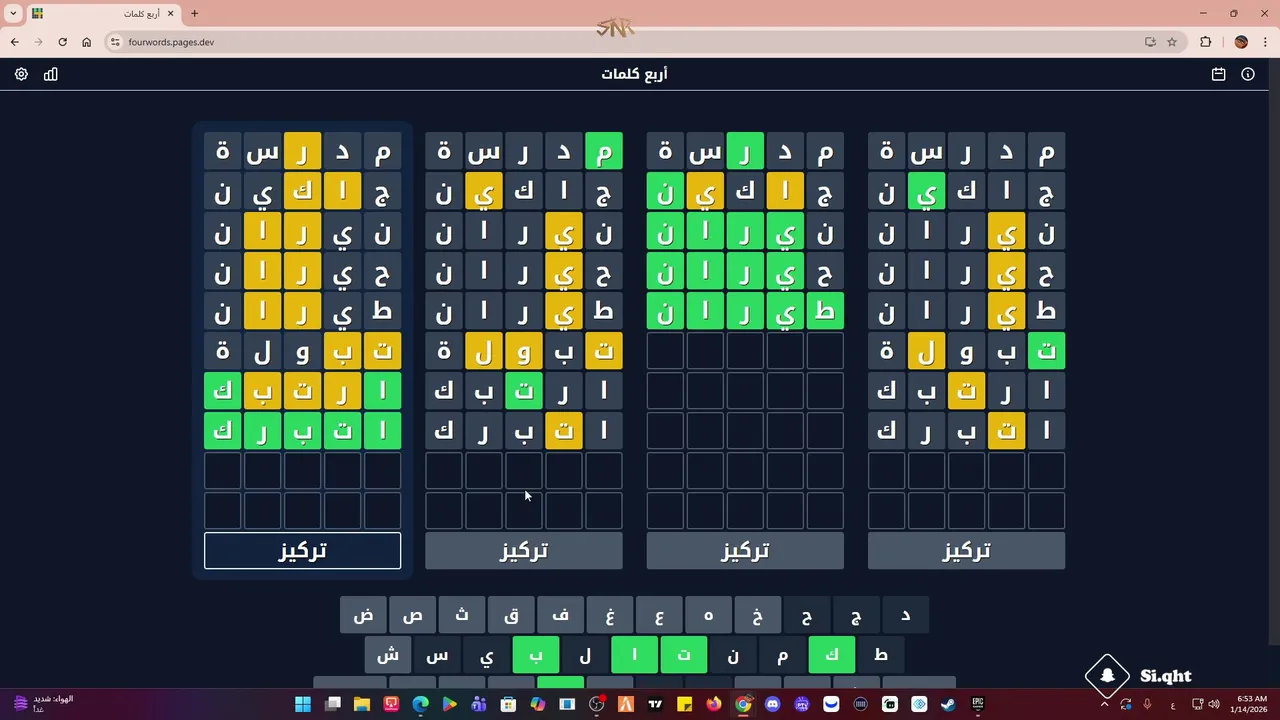Open Steam from the taskbar
1280x720 pixels.
click(x=948, y=704)
